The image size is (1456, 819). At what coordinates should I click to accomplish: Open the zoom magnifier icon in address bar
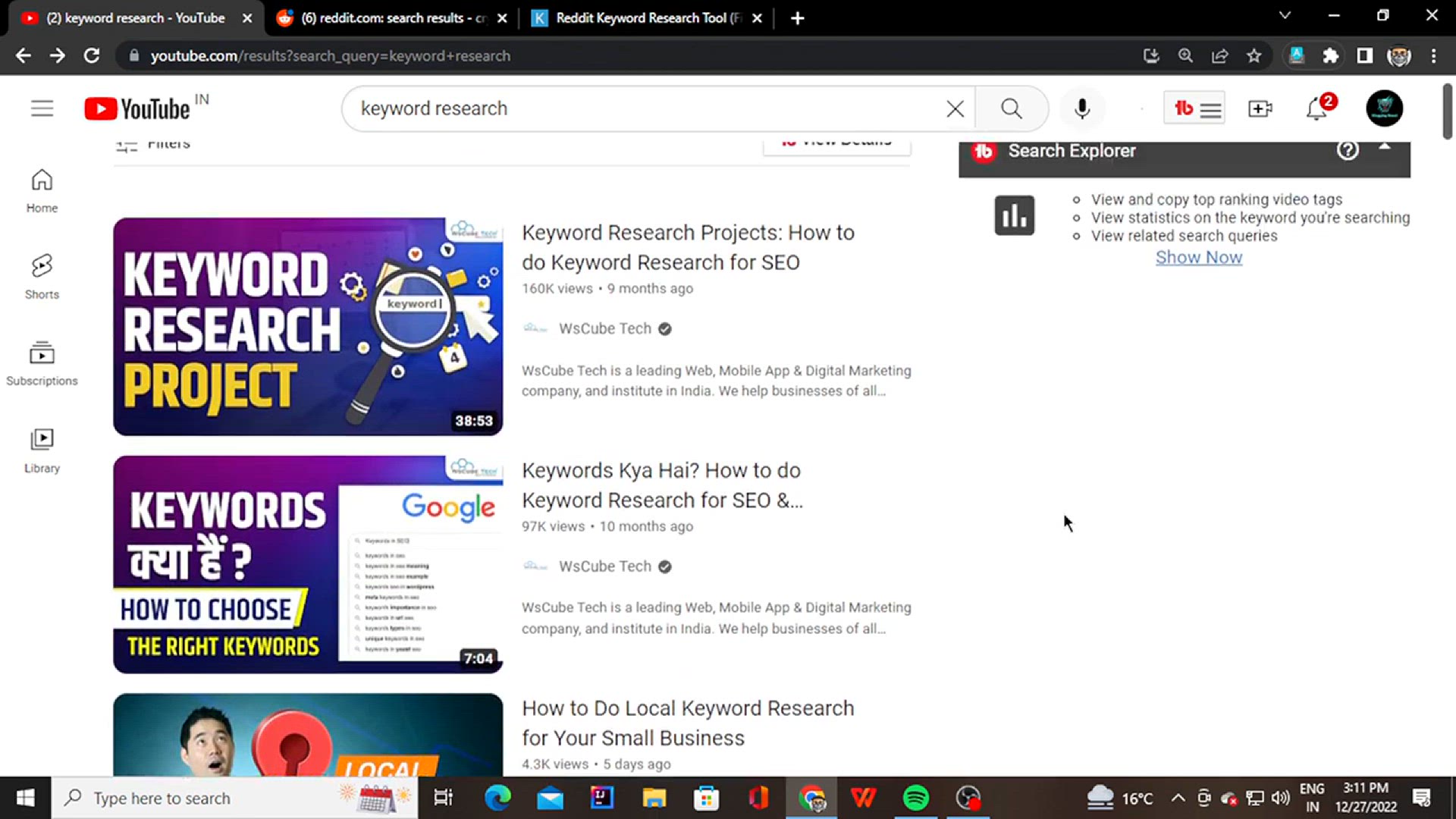pyautogui.click(x=1185, y=55)
